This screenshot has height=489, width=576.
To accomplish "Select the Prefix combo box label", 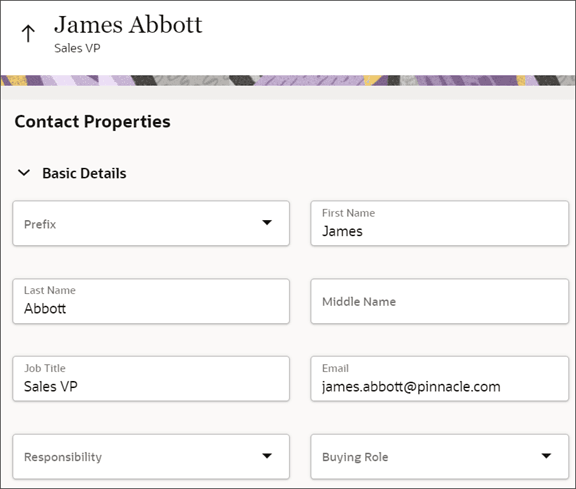I will [x=40, y=224].
